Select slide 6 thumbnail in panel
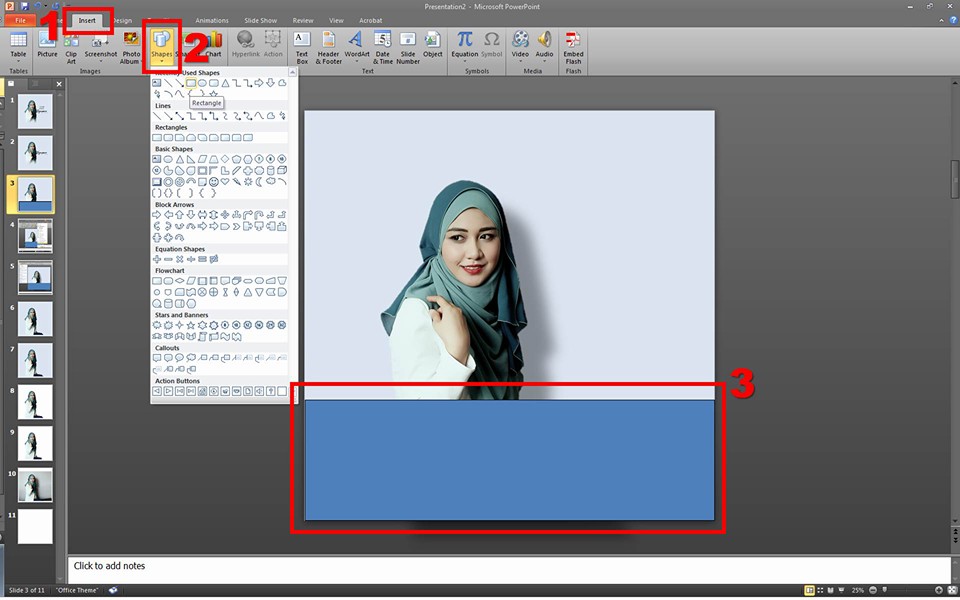 (35, 319)
